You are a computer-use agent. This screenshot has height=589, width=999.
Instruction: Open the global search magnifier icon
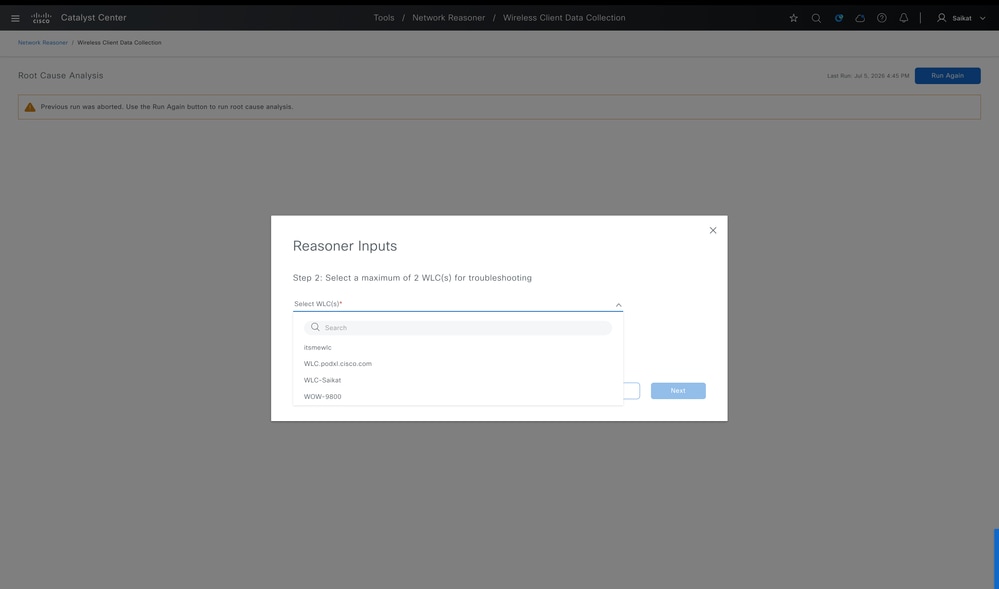click(x=816, y=18)
